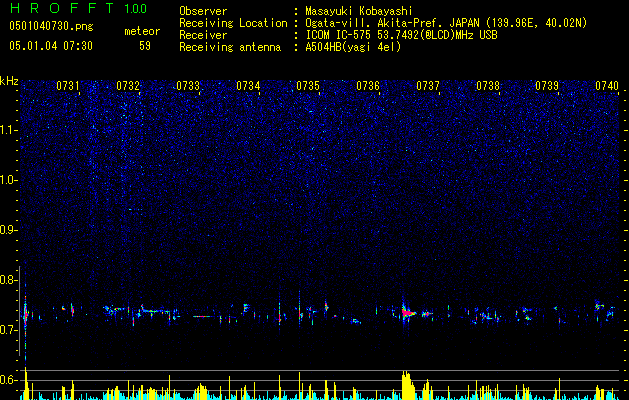629x400 pixels.
Task: Click the 0.6 frequency axis label
Action: tap(9, 380)
